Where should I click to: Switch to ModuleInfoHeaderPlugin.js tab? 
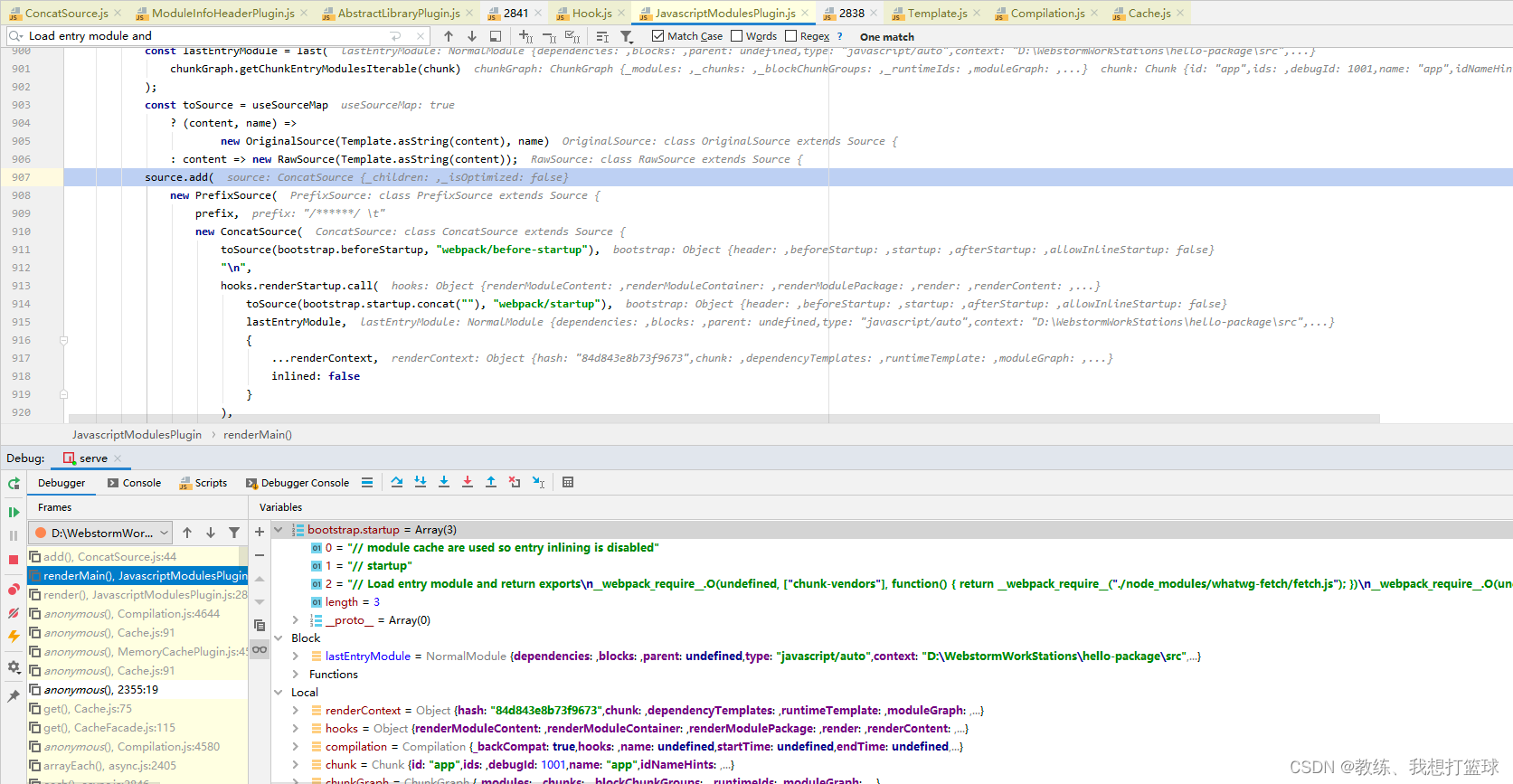(x=222, y=13)
